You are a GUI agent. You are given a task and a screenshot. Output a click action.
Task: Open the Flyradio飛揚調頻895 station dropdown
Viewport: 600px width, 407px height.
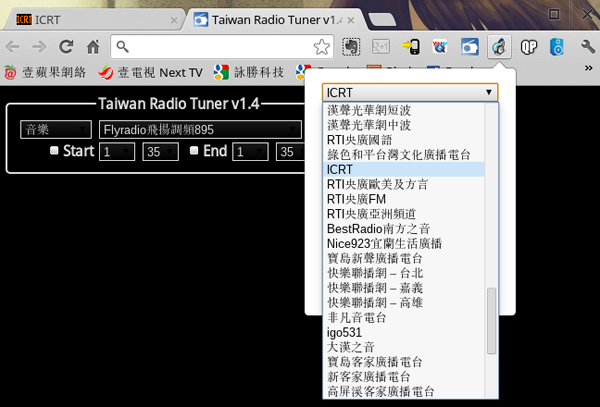201,129
